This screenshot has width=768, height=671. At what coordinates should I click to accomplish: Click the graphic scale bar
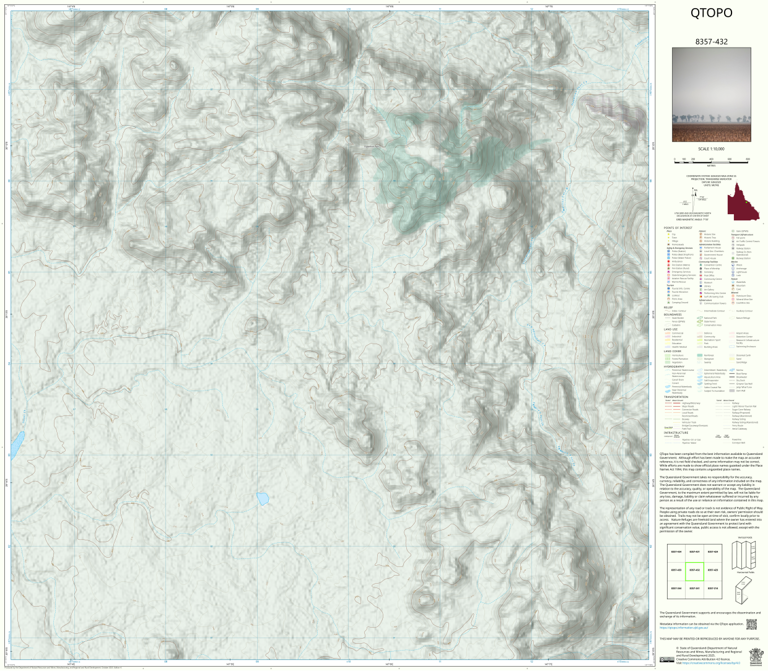711,160
